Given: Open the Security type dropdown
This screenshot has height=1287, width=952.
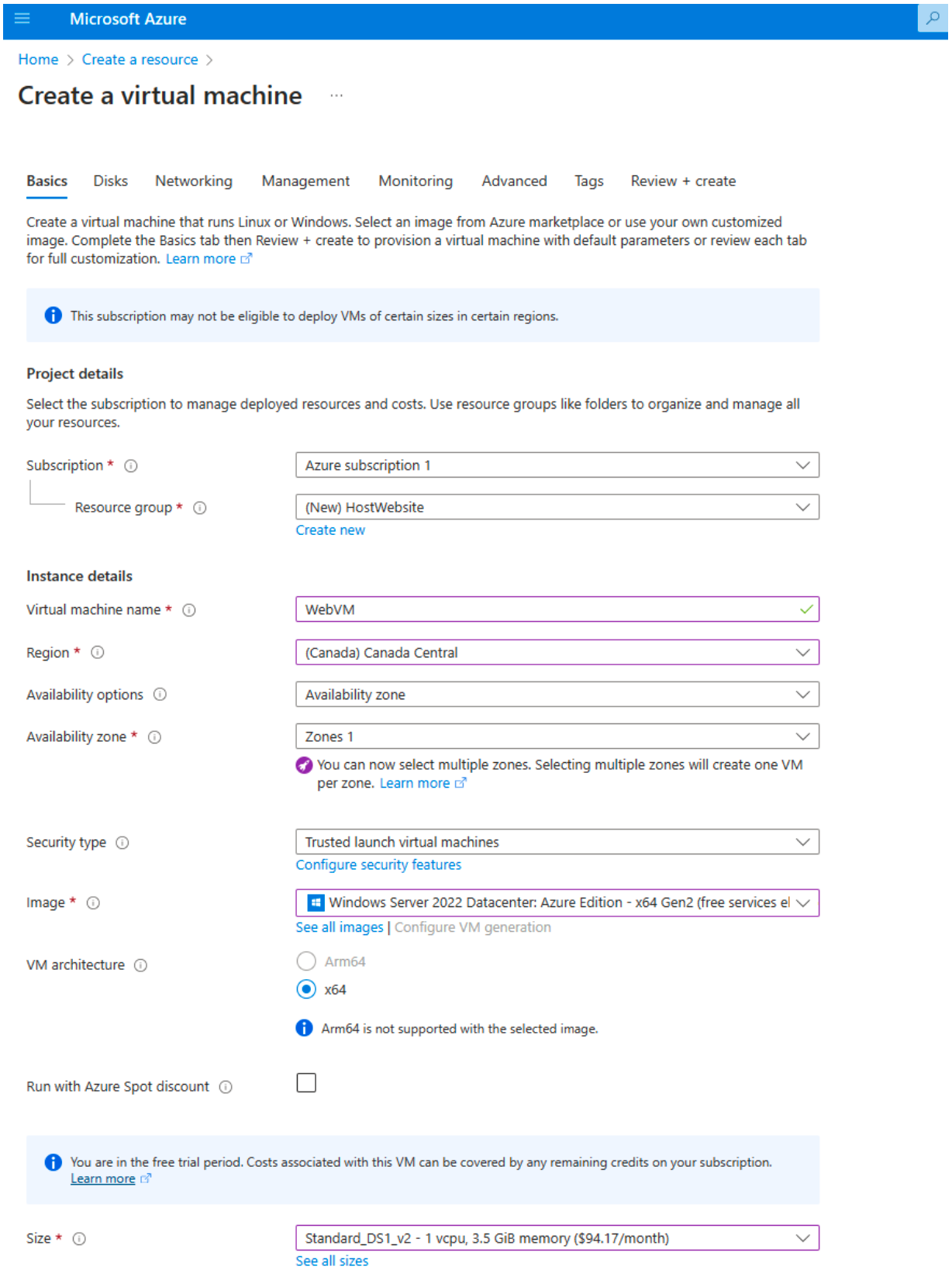Looking at the screenshot, I should (x=802, y=841).
